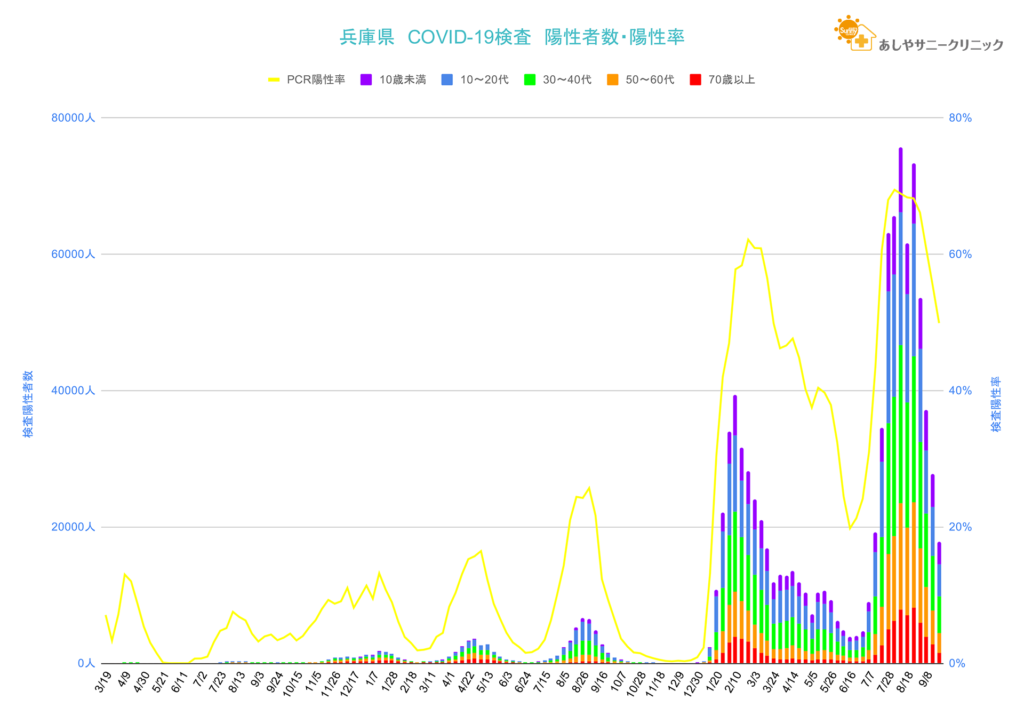Click the orange 50〜60代 legend swatch

click(x=613, y=79)
